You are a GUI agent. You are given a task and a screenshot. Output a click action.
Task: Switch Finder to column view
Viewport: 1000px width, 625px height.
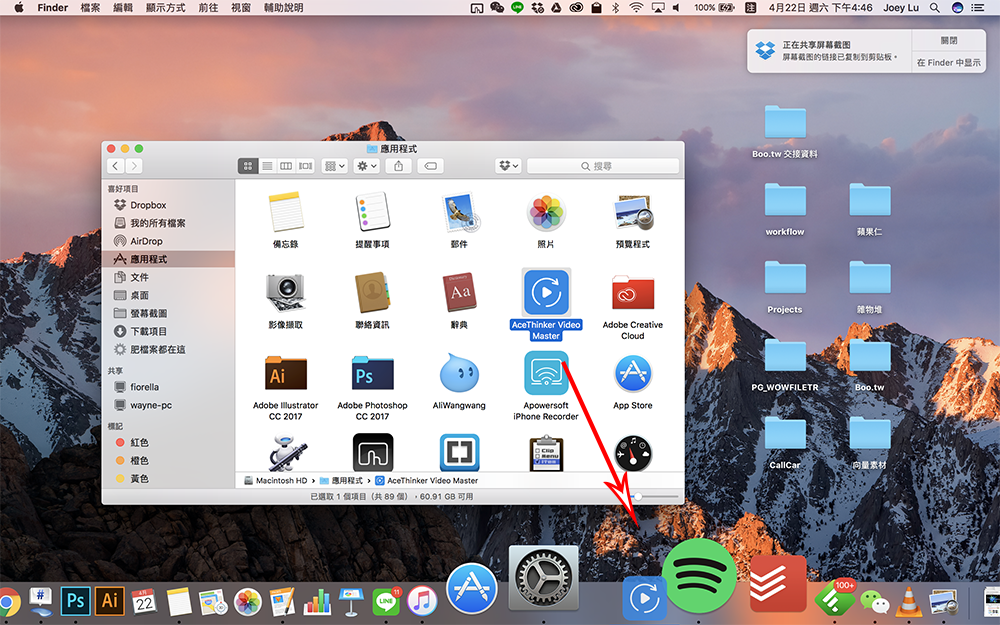pyautogui.click(x=286, y=166)
